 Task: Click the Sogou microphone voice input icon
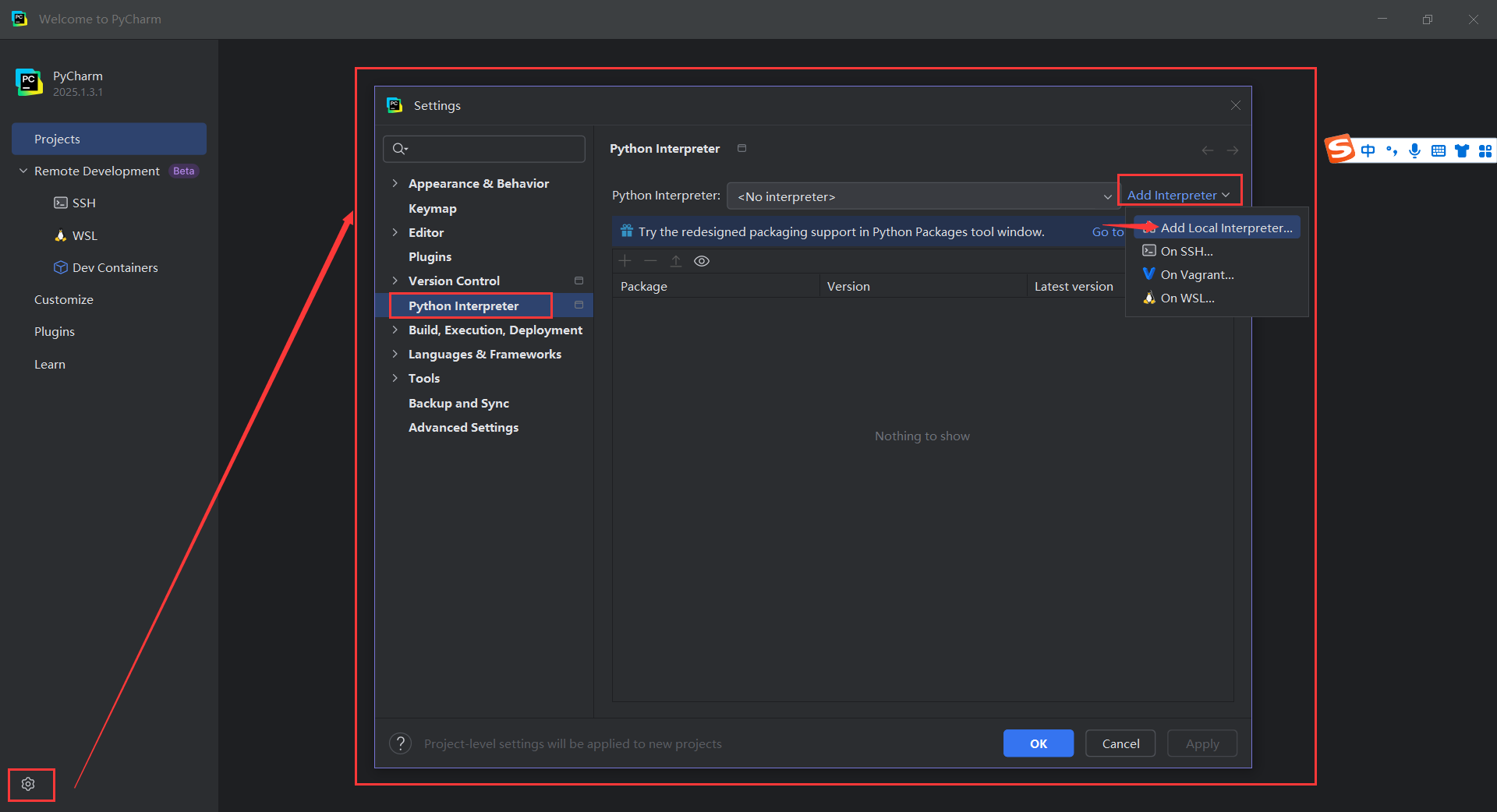pos(1414,150)
